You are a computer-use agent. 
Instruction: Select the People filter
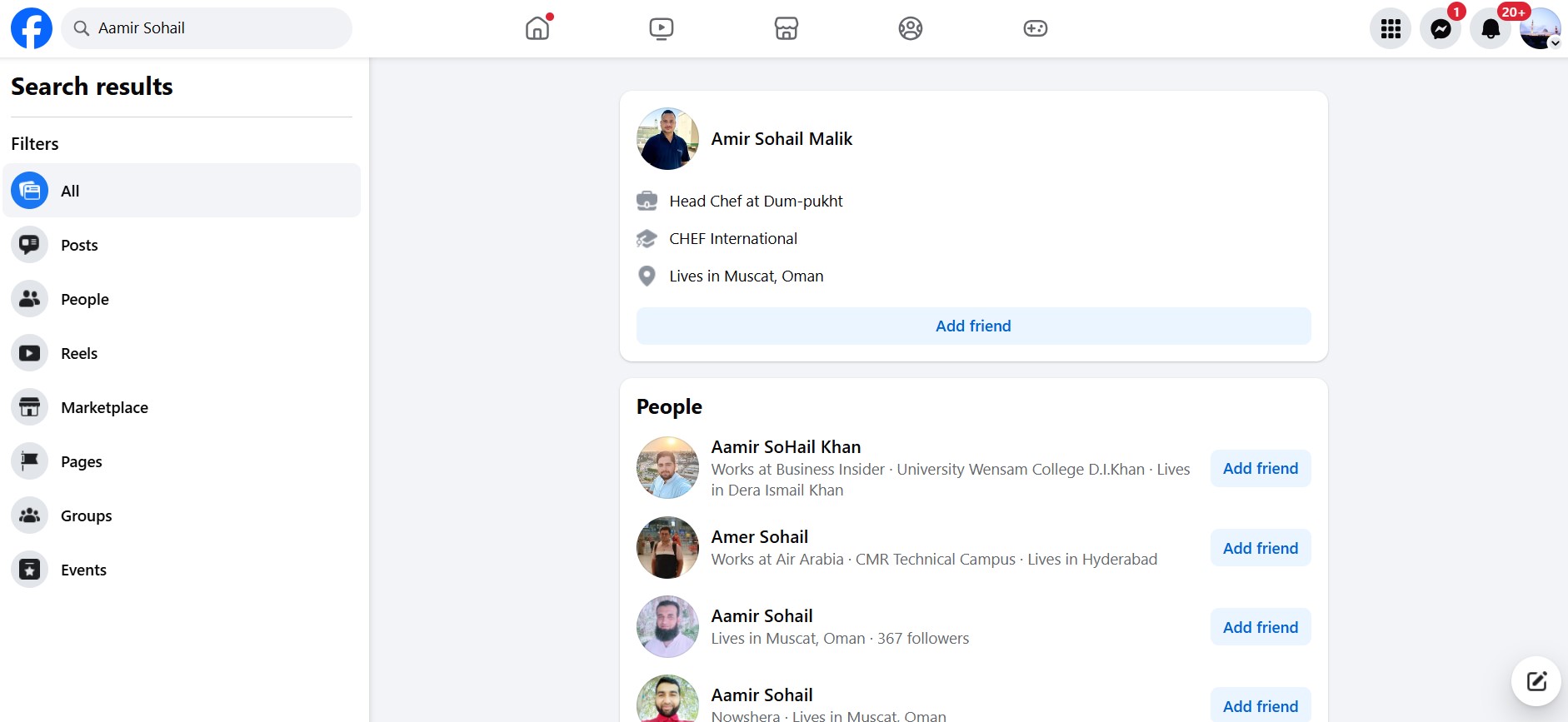pos(84,299)
